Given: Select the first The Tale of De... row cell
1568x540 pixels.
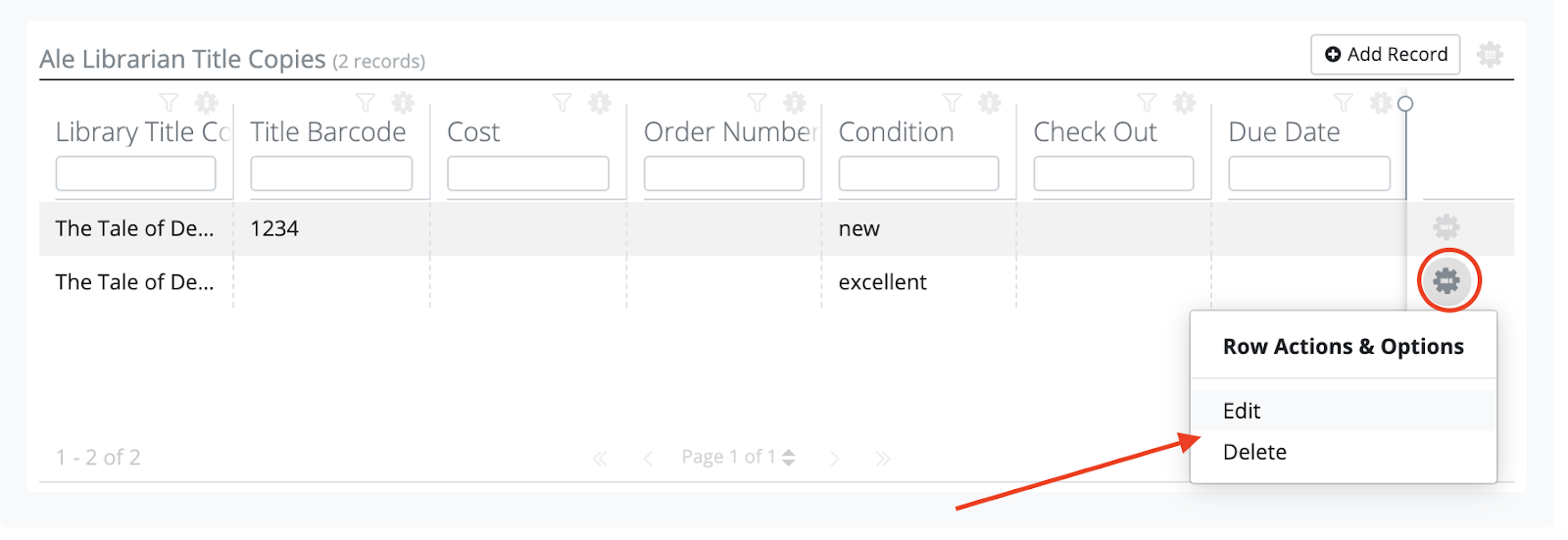Looking at the screenshot, I should coord(135,228).
